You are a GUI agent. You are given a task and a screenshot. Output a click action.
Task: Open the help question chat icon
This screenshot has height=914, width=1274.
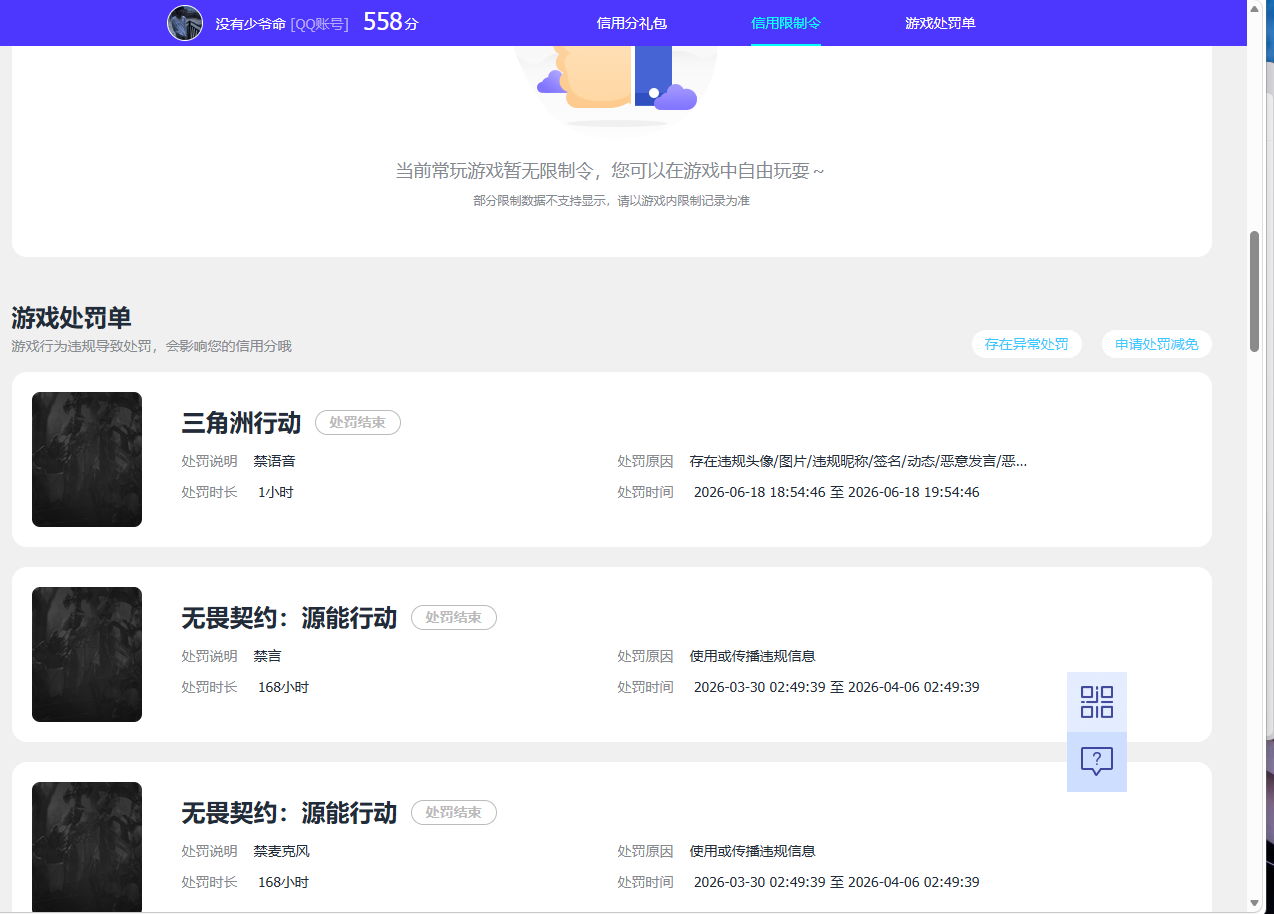point(1097,762)
